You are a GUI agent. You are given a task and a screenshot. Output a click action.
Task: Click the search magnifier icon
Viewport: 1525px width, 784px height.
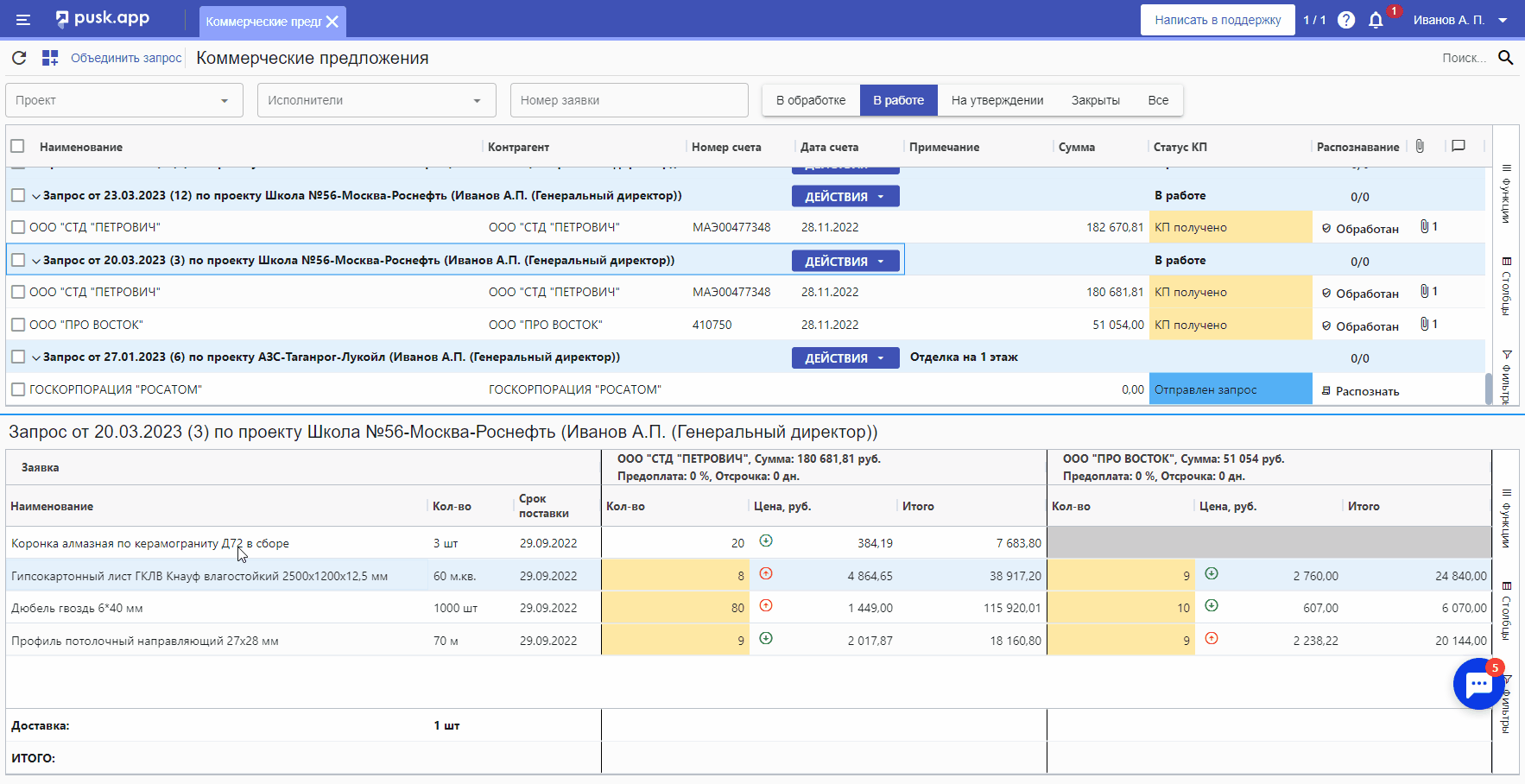(1505, 58)
